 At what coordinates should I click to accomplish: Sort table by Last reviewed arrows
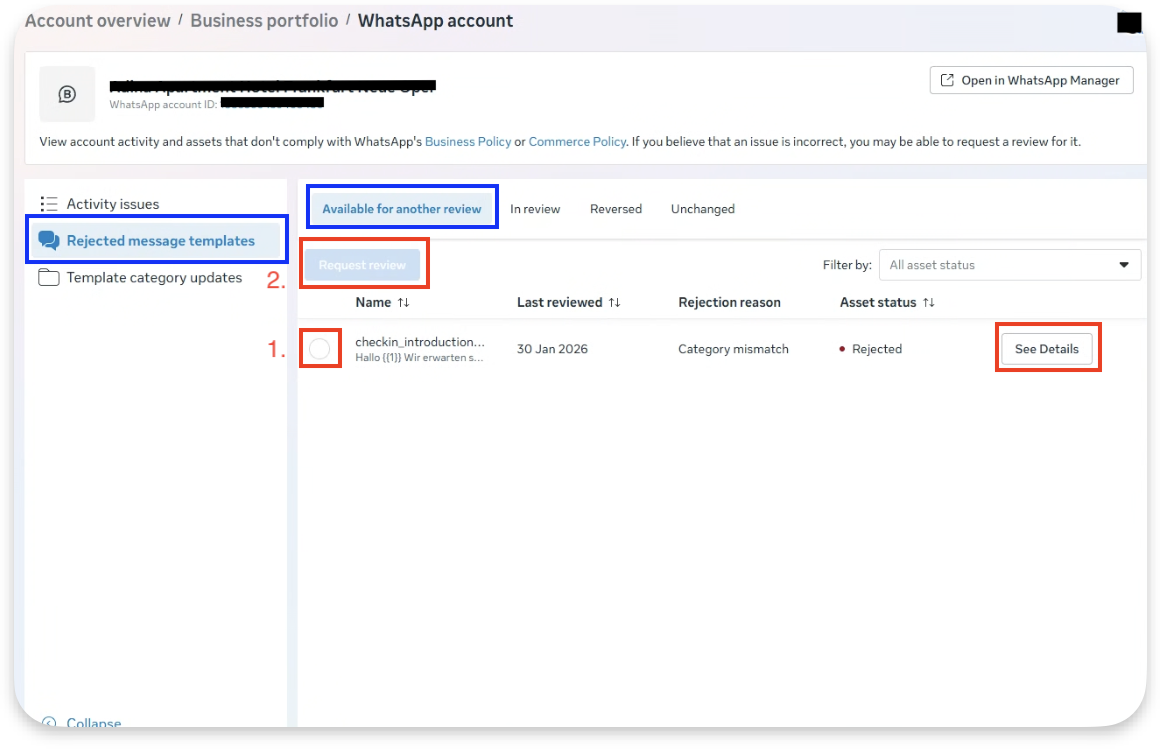pyautogui.click(x=614, y=303)
